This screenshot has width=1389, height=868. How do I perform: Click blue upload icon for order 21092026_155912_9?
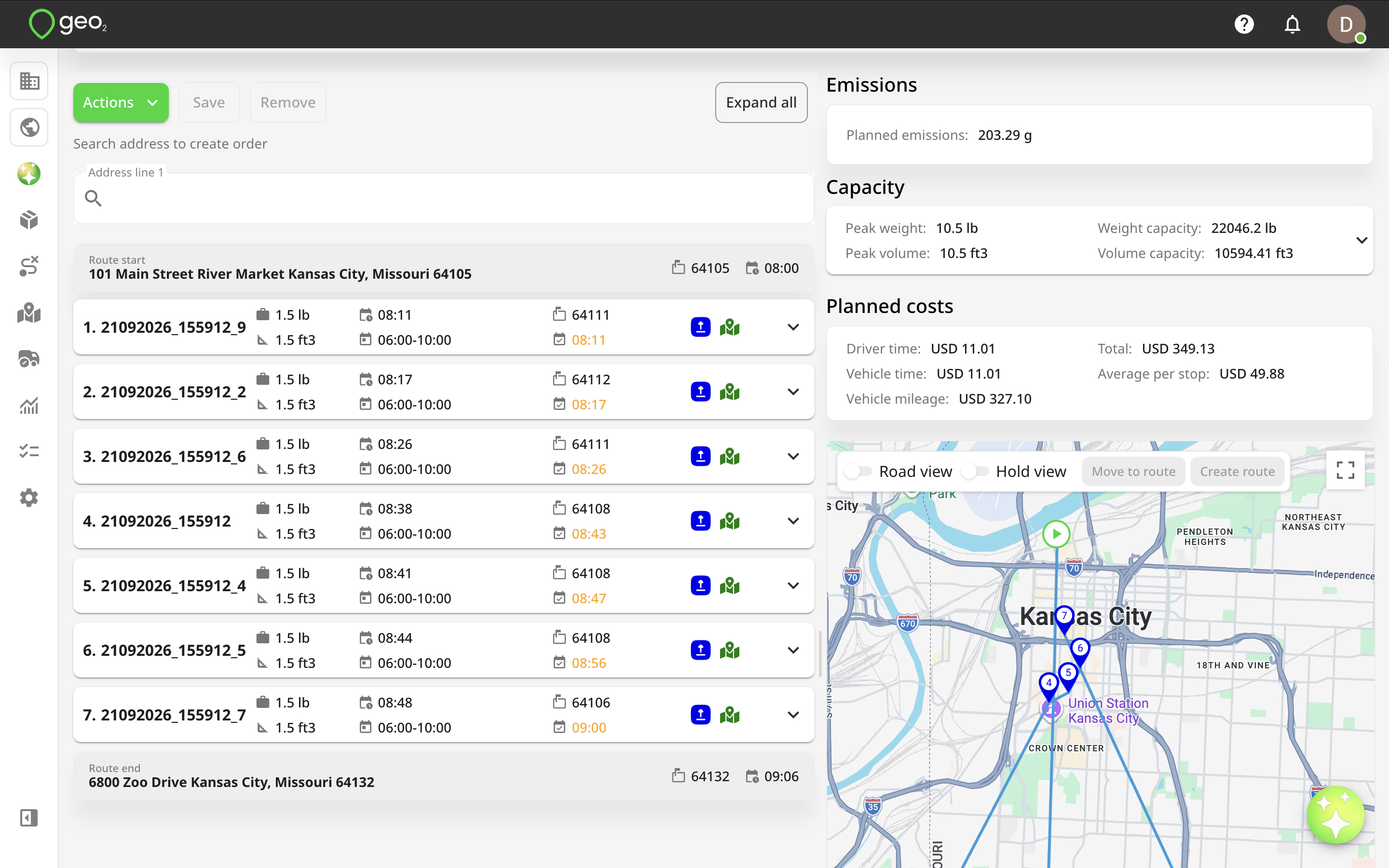700,327
